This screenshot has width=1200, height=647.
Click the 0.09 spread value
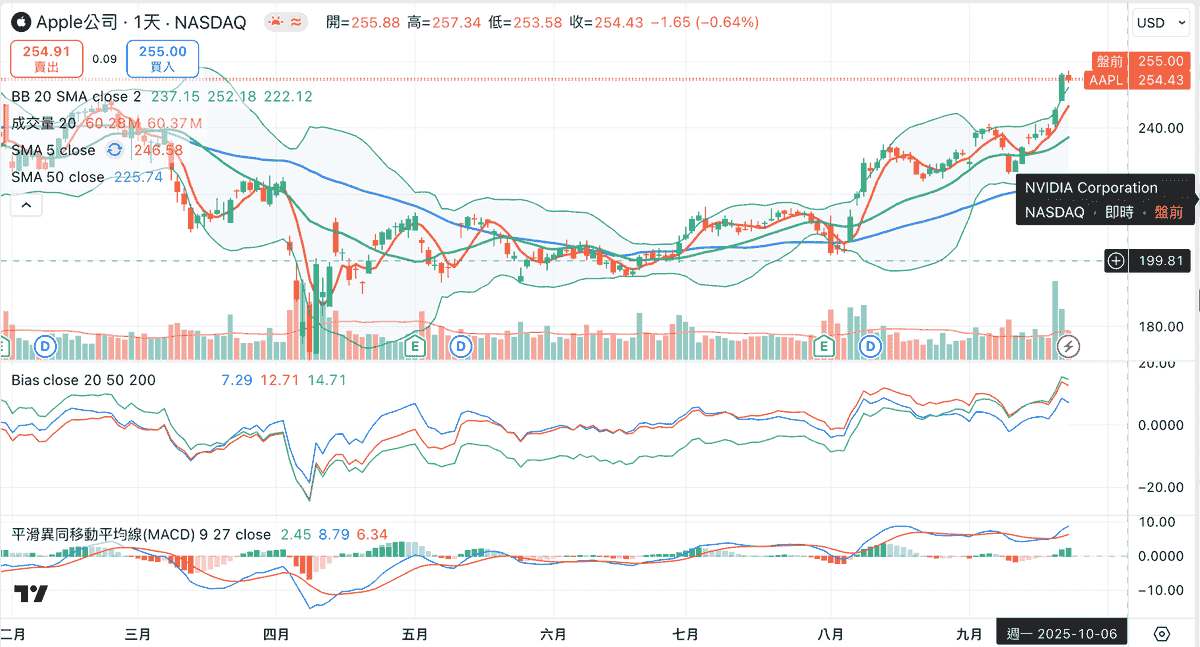tap(104, 58)
